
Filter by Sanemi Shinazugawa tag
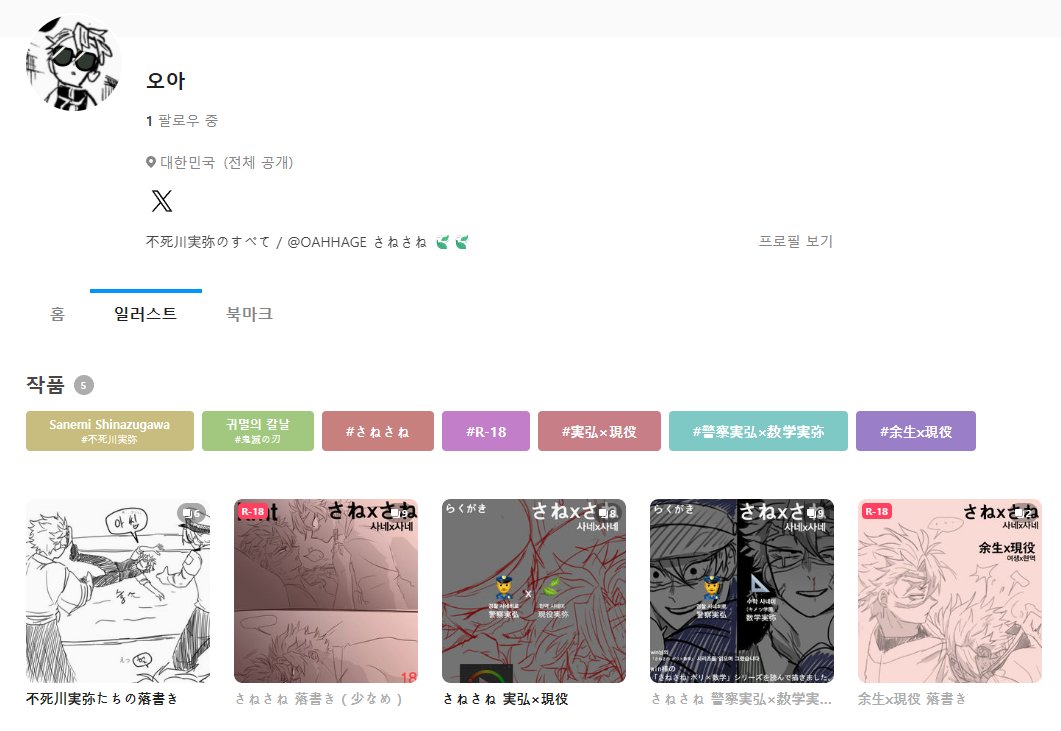coord(110,430)
